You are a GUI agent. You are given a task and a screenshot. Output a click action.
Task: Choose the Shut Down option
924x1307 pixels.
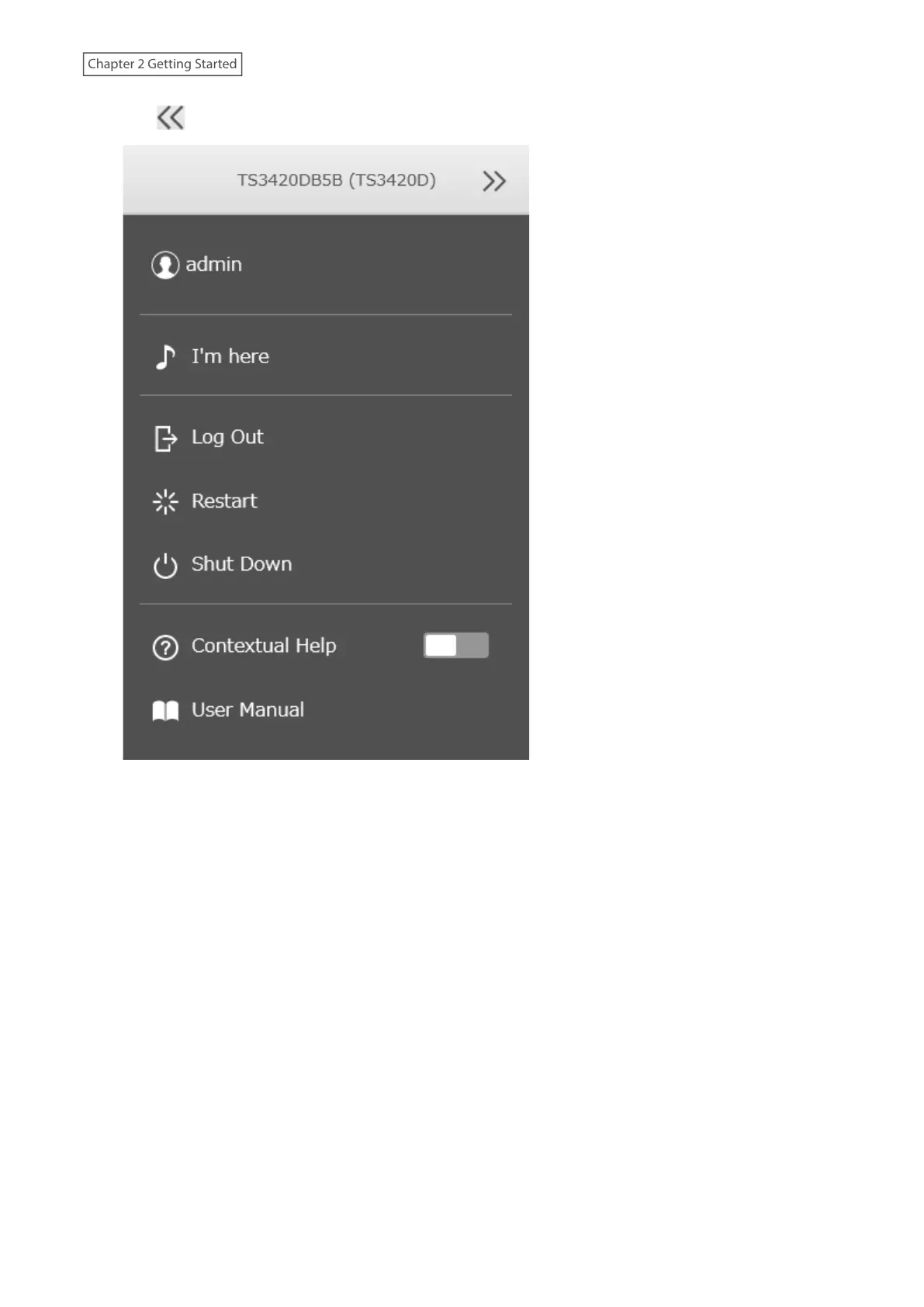click(x=326, y=564)
